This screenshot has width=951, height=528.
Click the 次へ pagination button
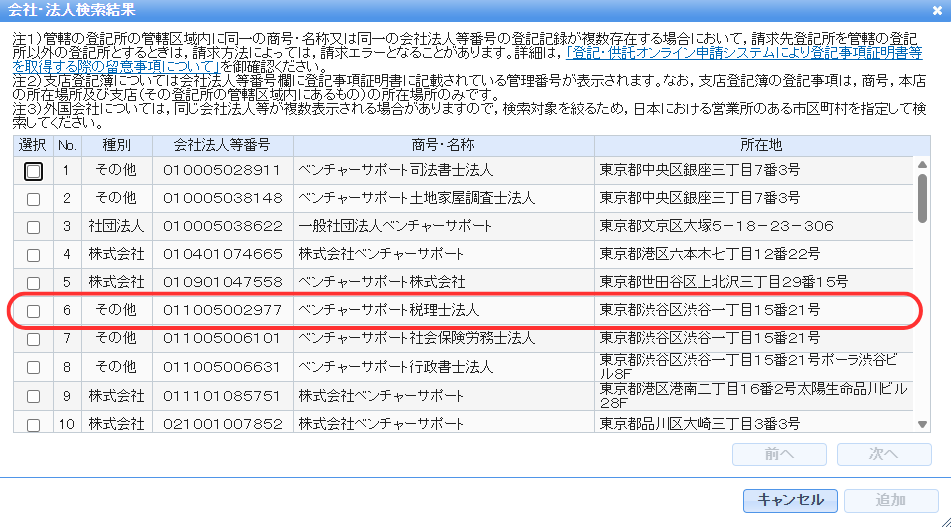click(883, 454)
